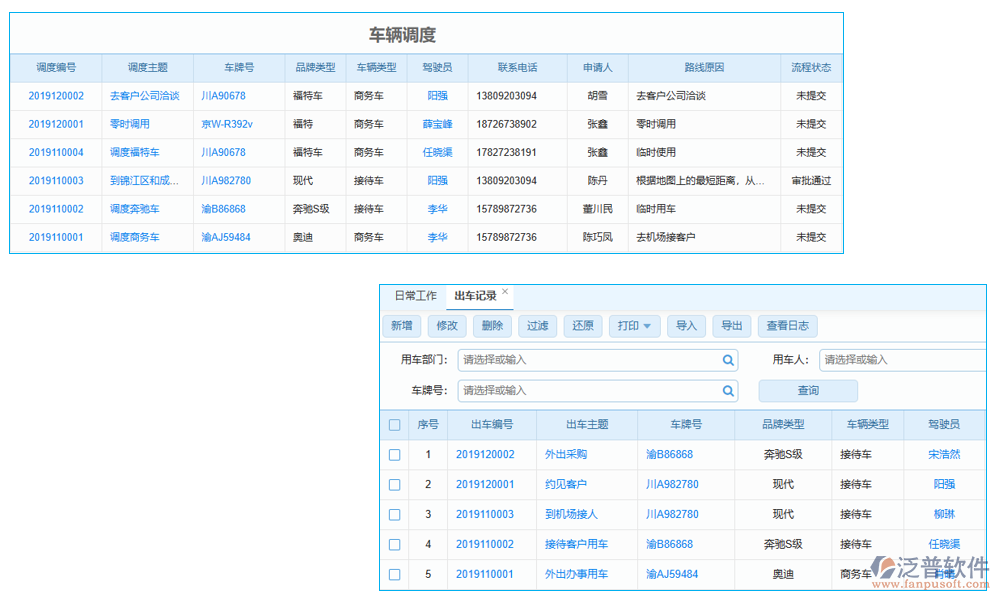Check the checkbox for row 1 外出采购
The height and width of the screenshot is (600, 1000).
394,454
